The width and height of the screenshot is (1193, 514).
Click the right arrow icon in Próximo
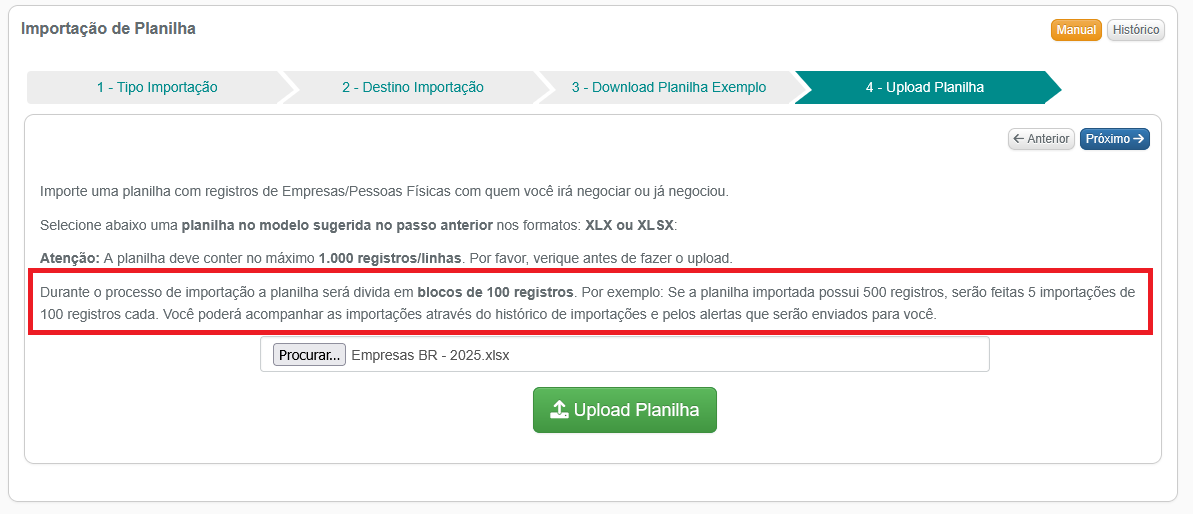pyautogui.click(x=1139, y=139)
